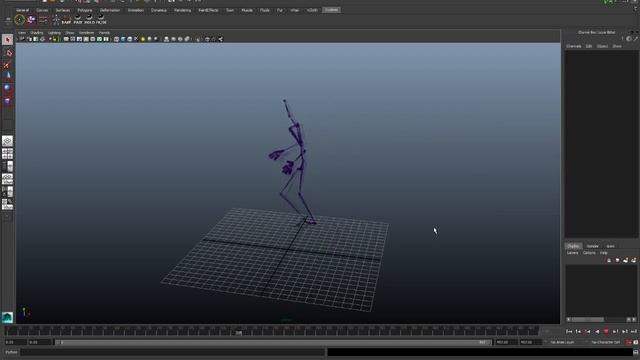This screenshot has height=360, width=640.
Task: Go to end of playback range
Action: point(633,331)
